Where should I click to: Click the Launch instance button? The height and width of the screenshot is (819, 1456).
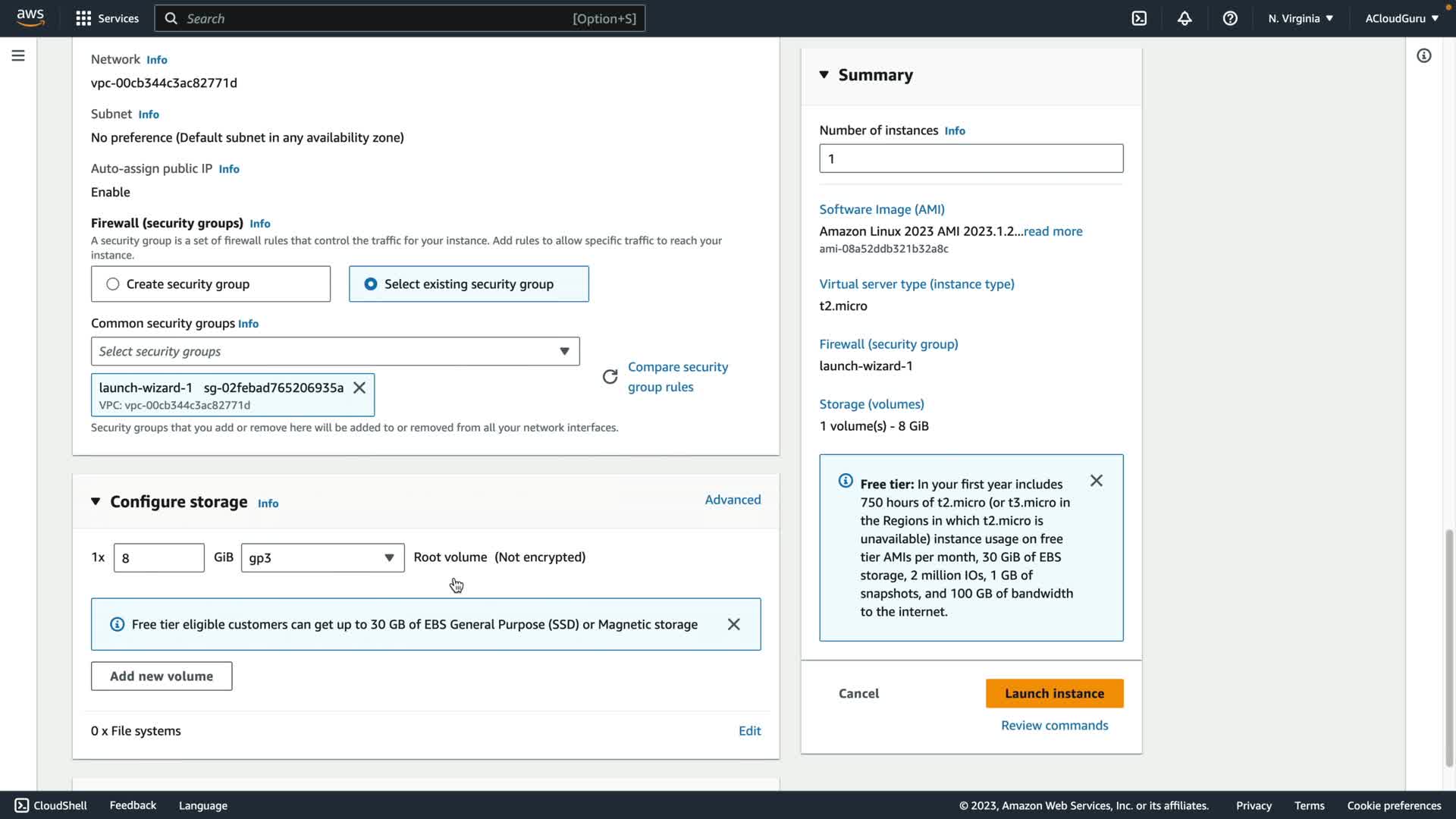(1054, 693)
